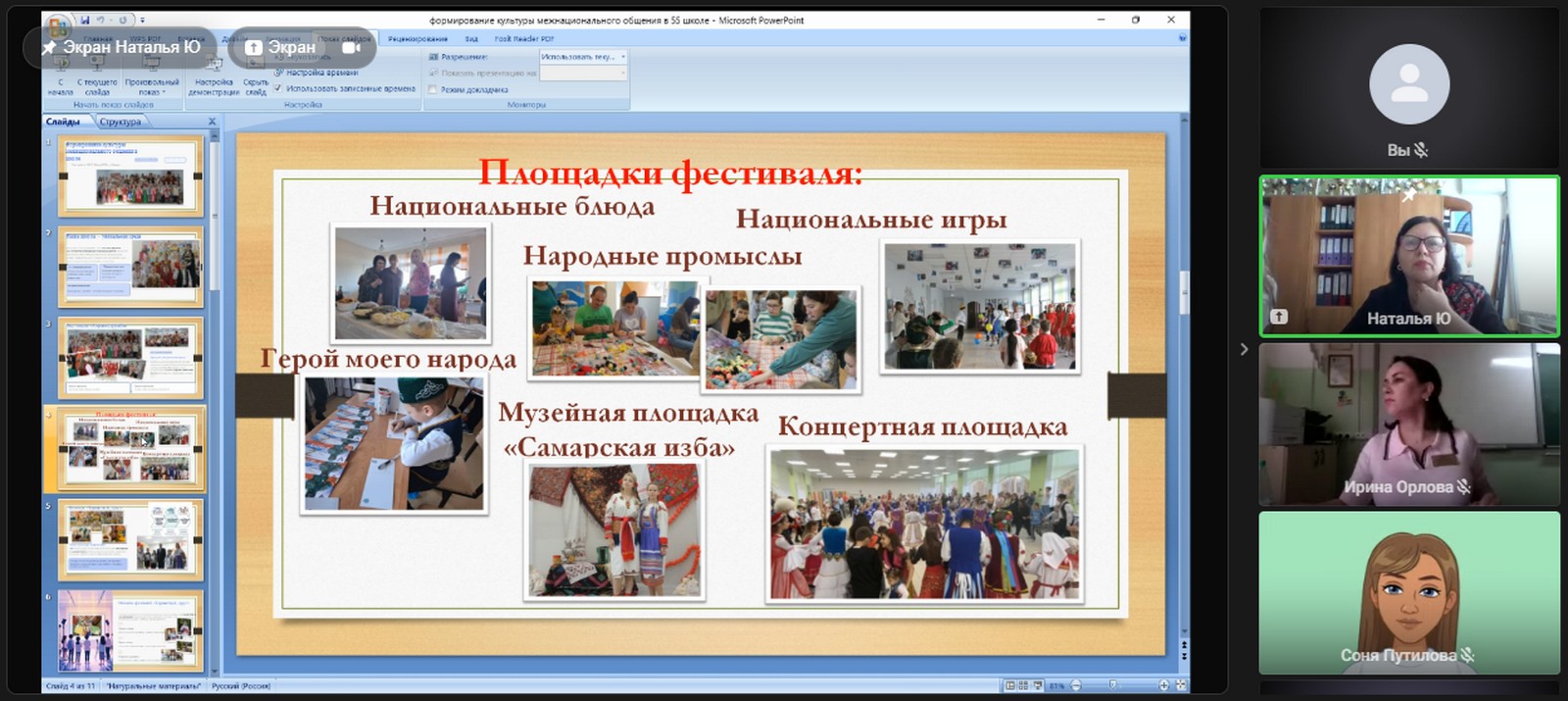The image size is (1568, 701).
Task: Switch to Slide Sorter view in status bar
Action: click(1023, 685)
